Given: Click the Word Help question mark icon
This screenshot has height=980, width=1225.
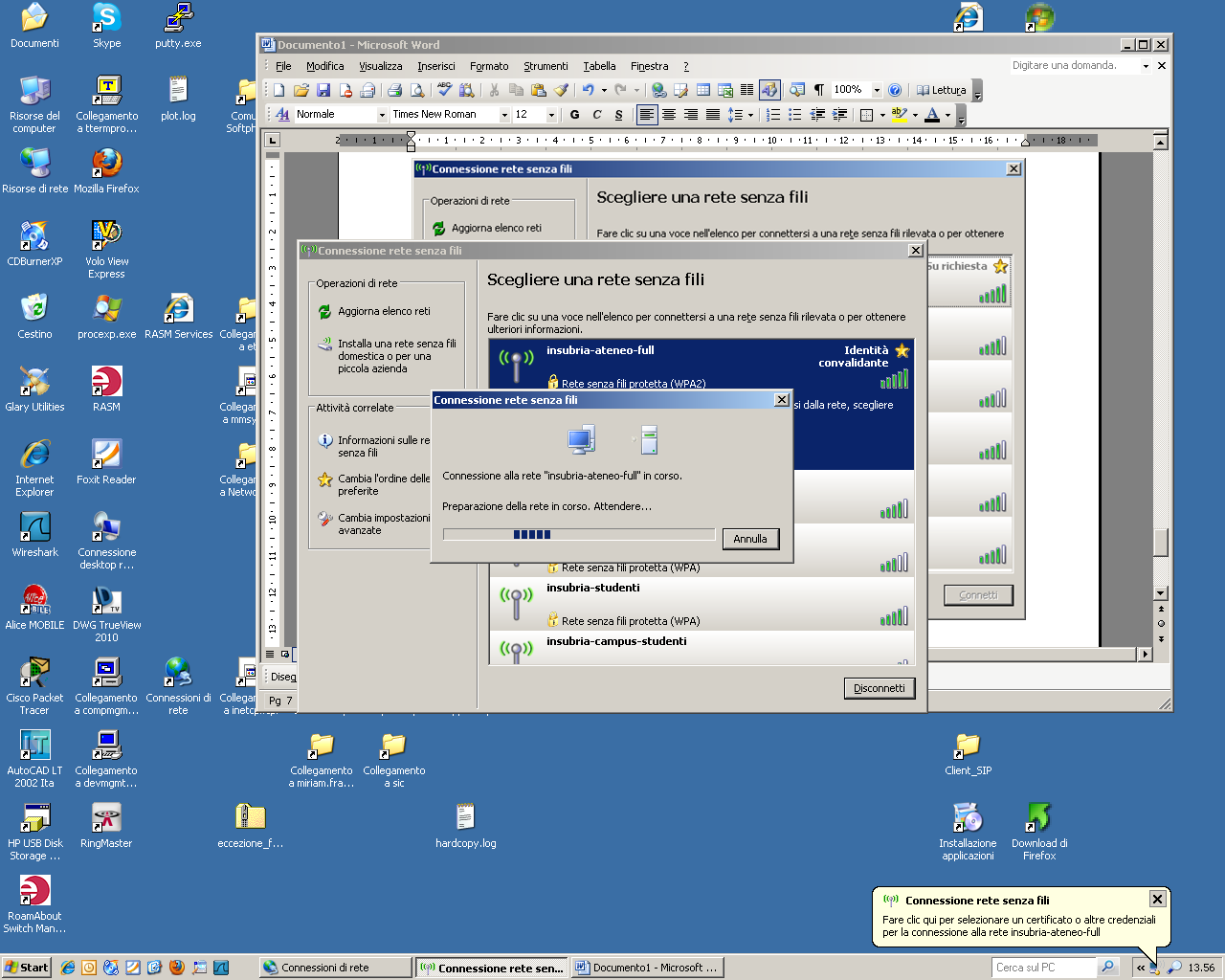Looking at the screenshot, I should (895, 90).
